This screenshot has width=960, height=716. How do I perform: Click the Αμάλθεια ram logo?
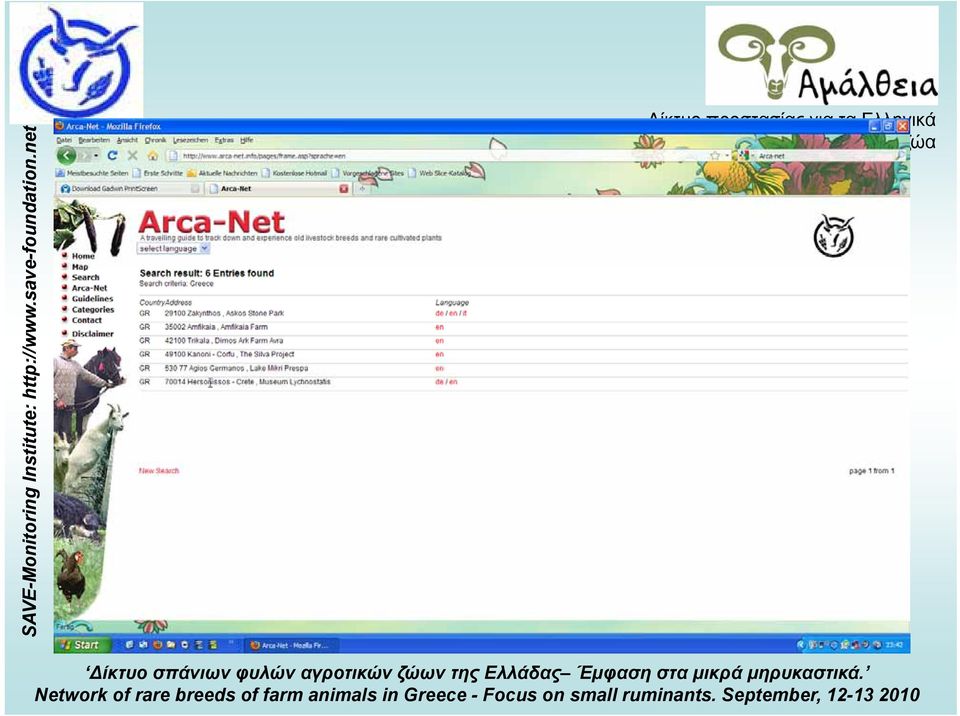point(822,56)
